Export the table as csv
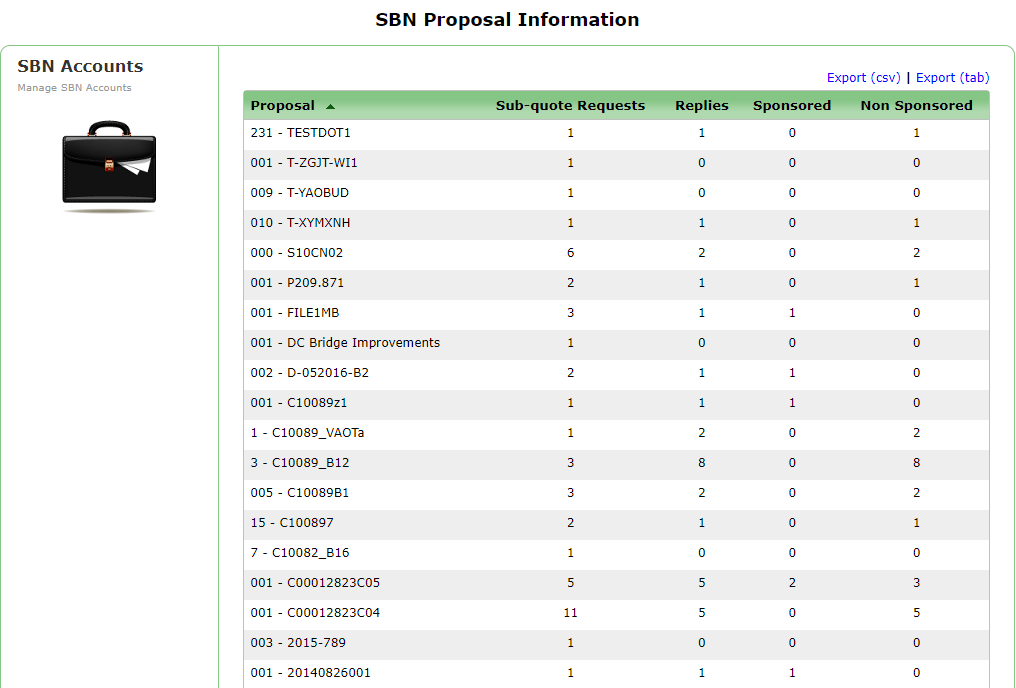The width and height of the screenshot is (1016, 688). (863, 78)
